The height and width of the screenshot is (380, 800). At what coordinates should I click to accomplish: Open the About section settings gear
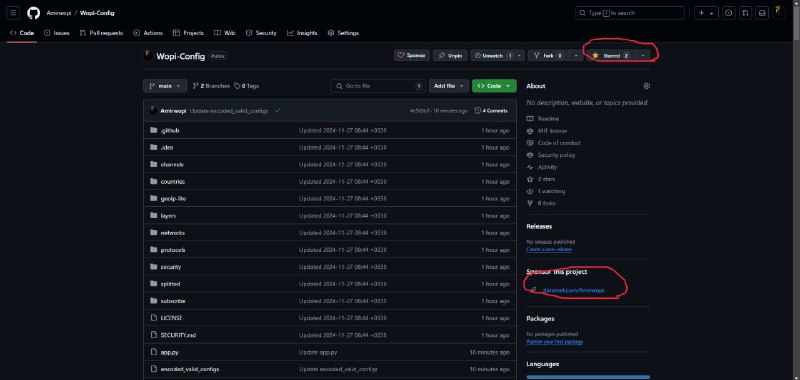[646, 86]
